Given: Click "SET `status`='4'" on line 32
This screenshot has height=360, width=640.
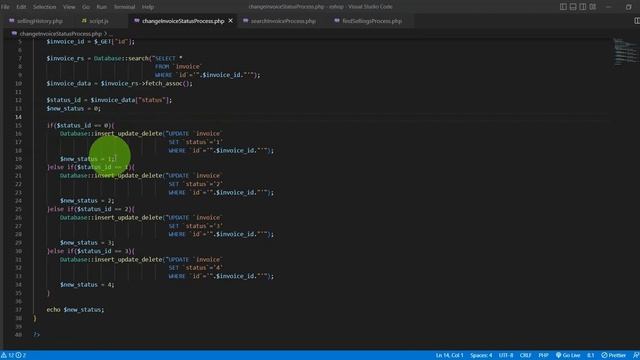Looking at the screenshot, I should pos(196,268).
